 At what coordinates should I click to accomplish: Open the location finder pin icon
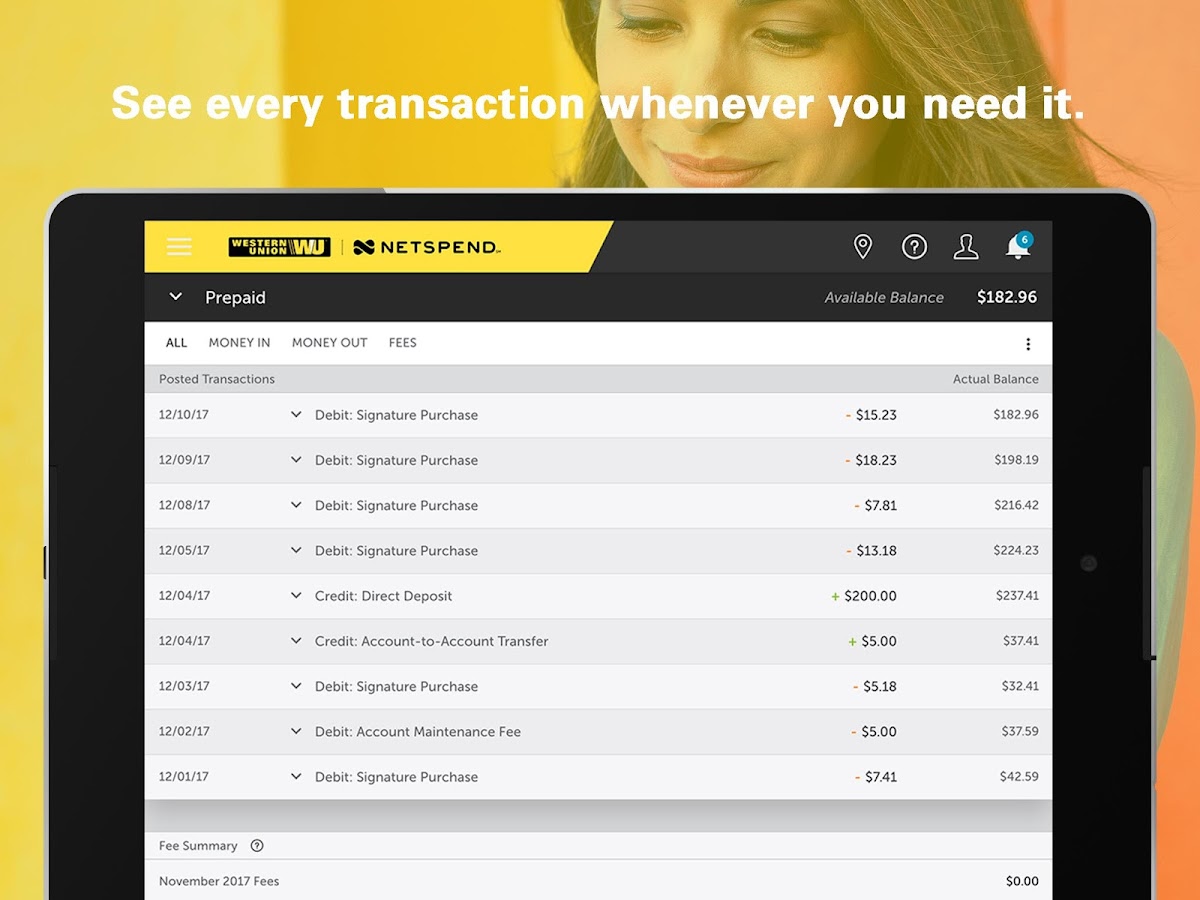(x=863, y=247)
